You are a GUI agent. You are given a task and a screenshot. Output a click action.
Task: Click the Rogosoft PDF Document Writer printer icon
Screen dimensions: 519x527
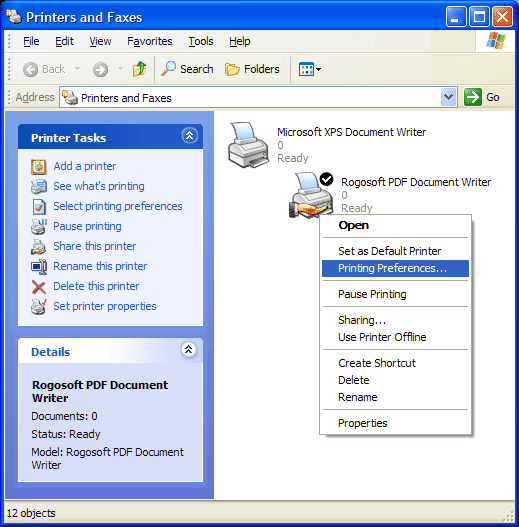311,195
